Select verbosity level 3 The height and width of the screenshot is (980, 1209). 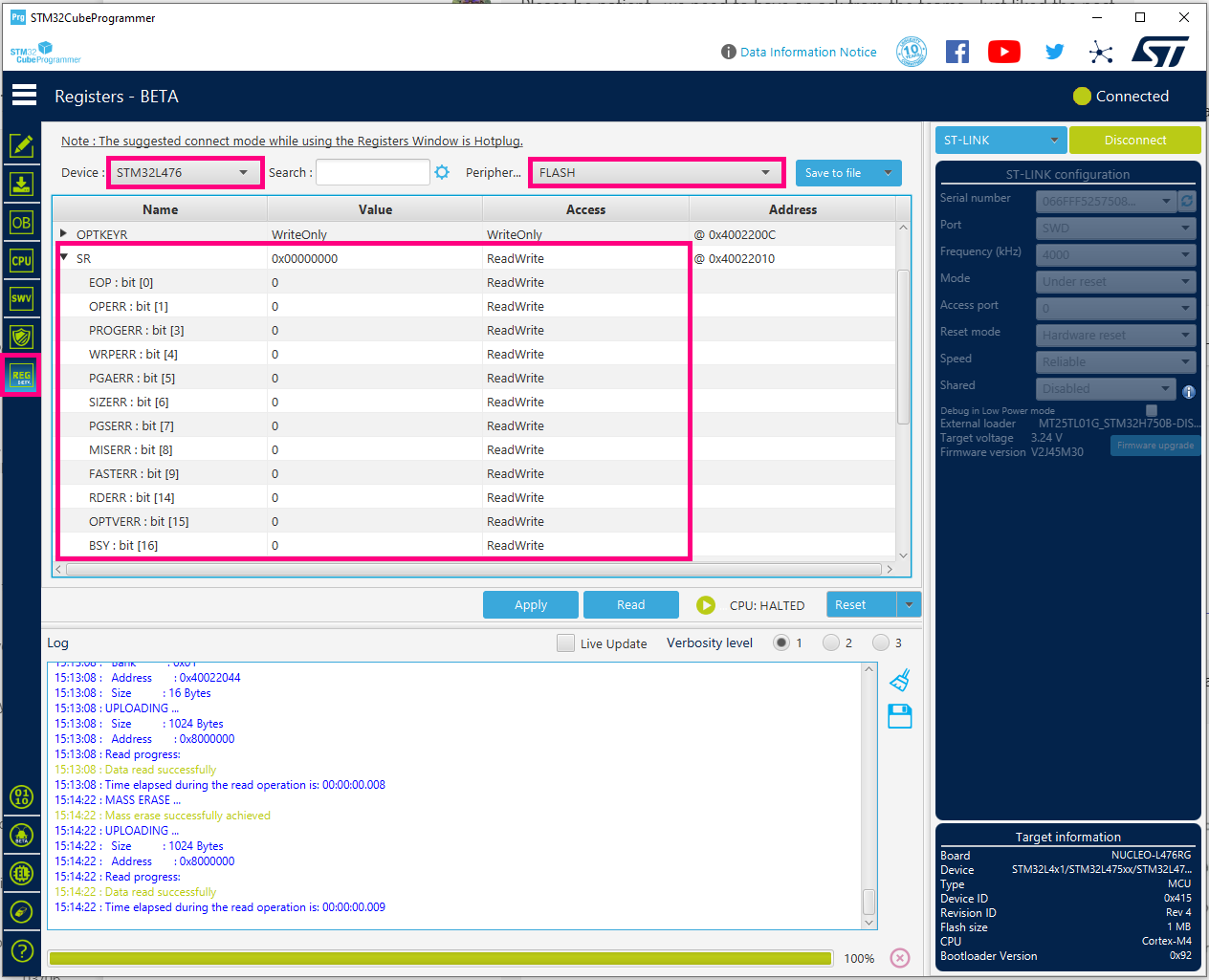point(882,642)
